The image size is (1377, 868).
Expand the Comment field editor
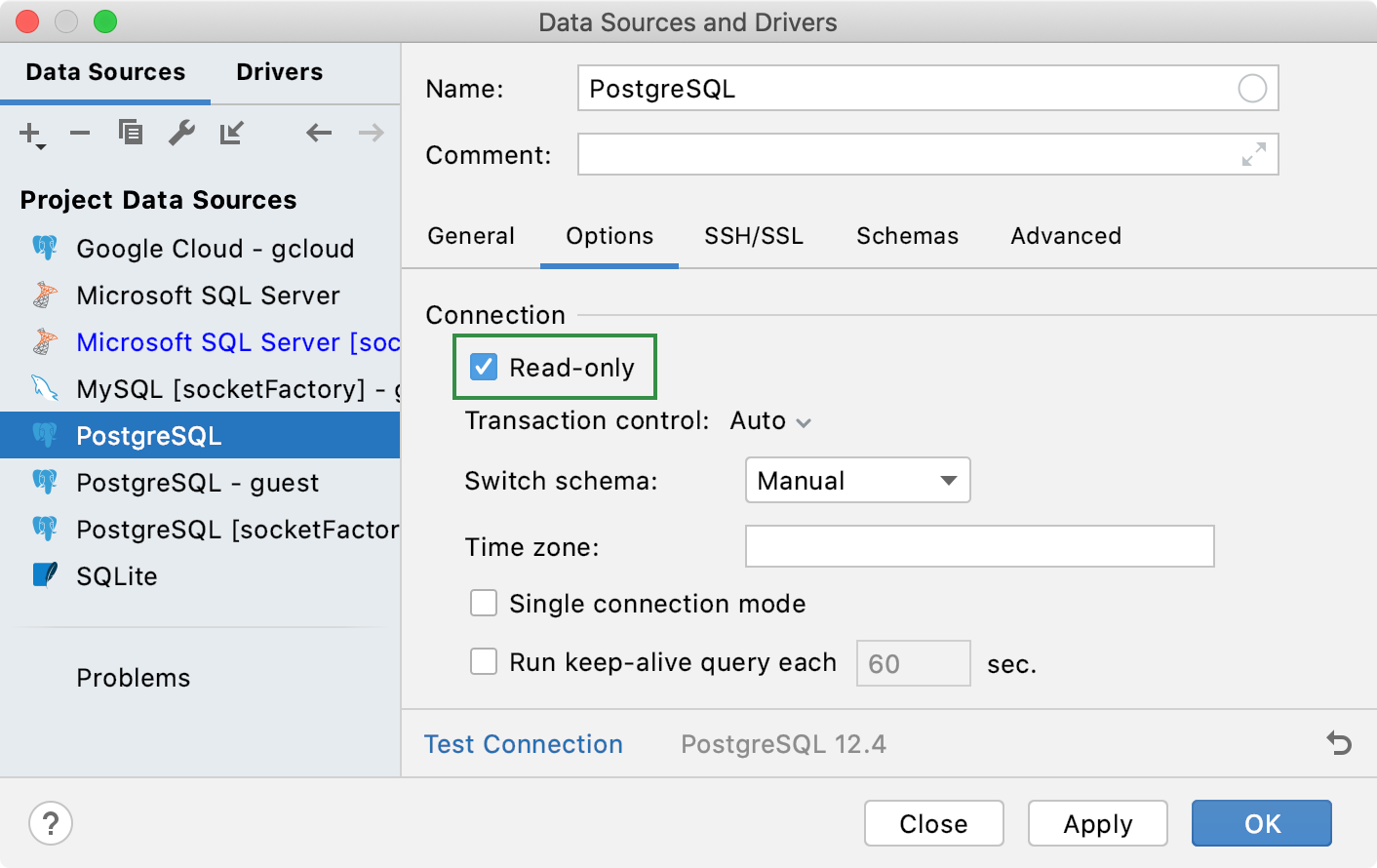pyautogui.click(x=1253, y=154)
